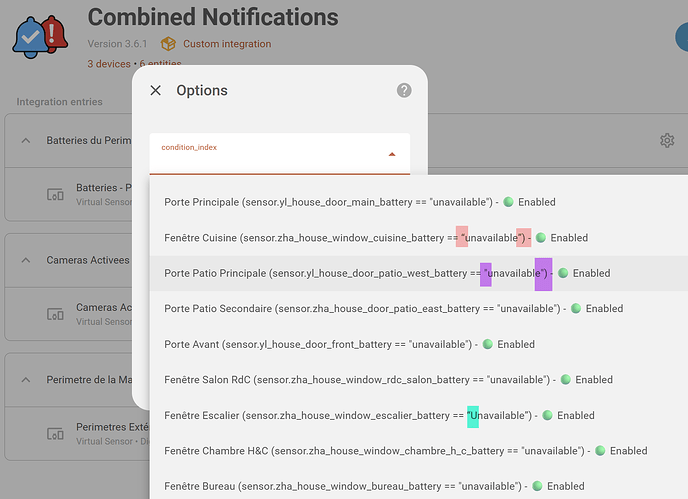Click the Combined Notifications bell logo
The width and height of the screenshot is (688, 499).
tap(40, 36)
